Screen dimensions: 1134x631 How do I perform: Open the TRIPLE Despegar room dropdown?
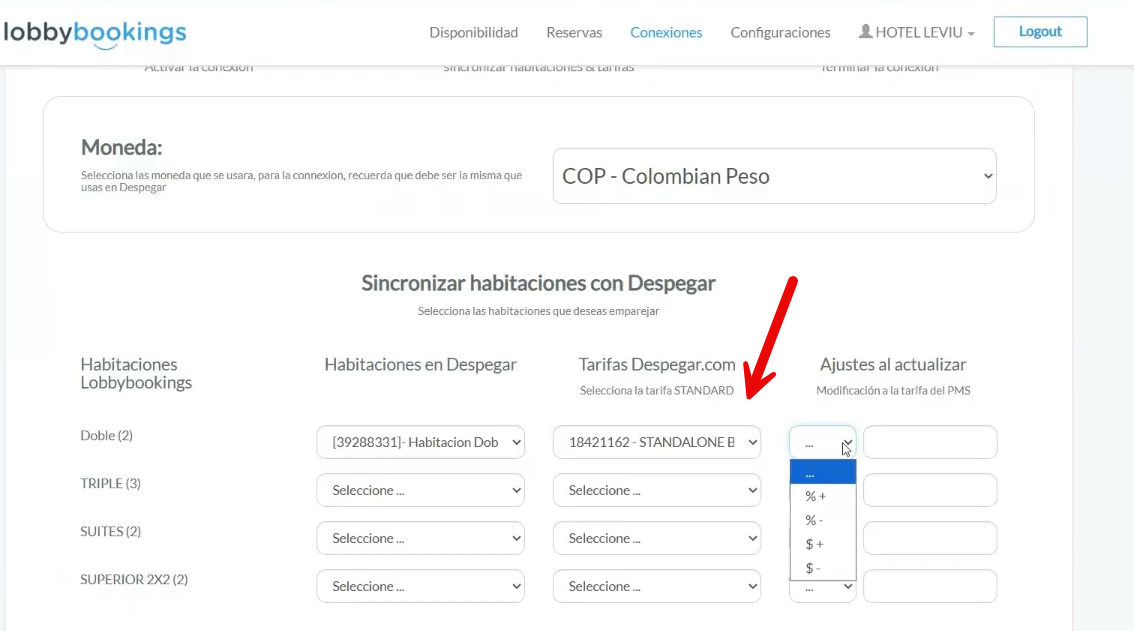[x=420, y=490]
